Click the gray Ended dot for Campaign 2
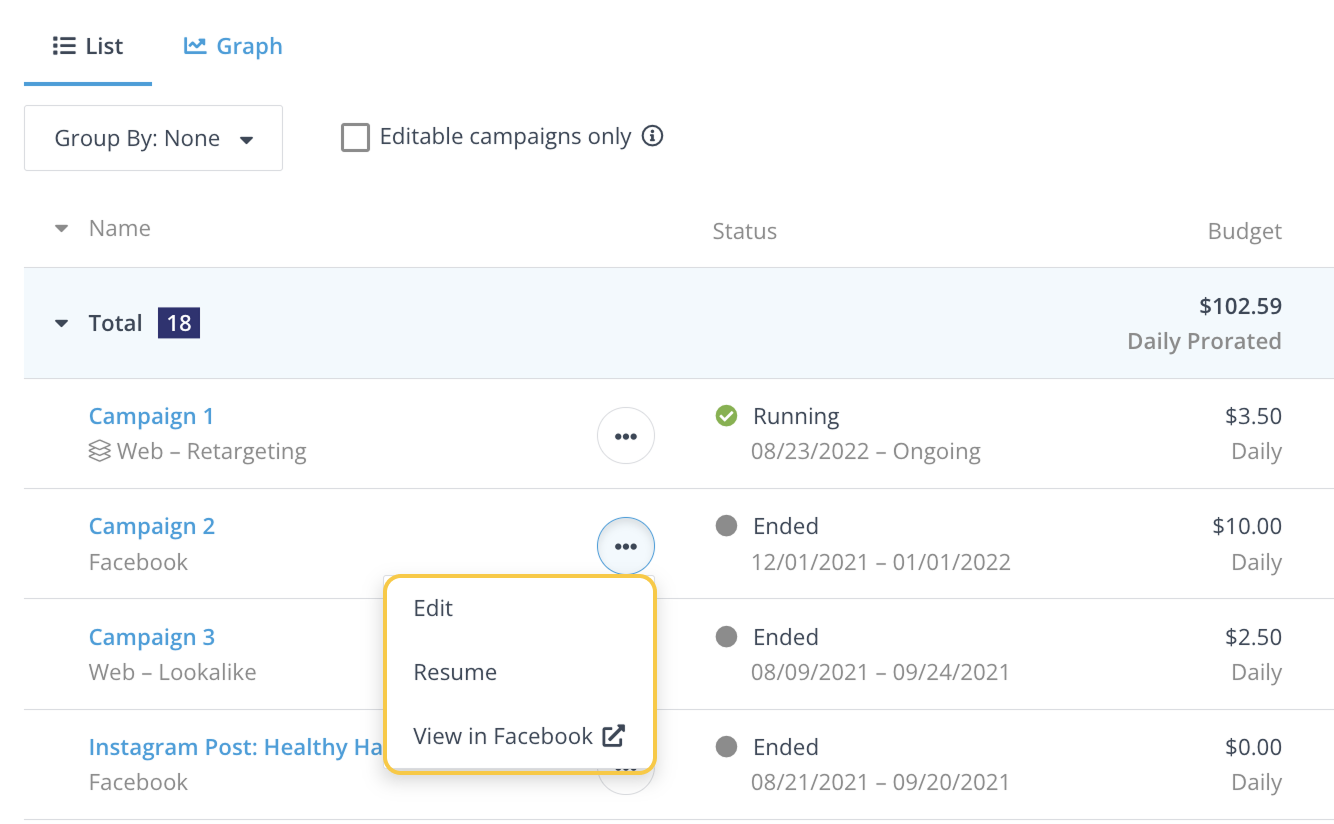The width and height of the screenshot is (1334, 824). (727, 526)
